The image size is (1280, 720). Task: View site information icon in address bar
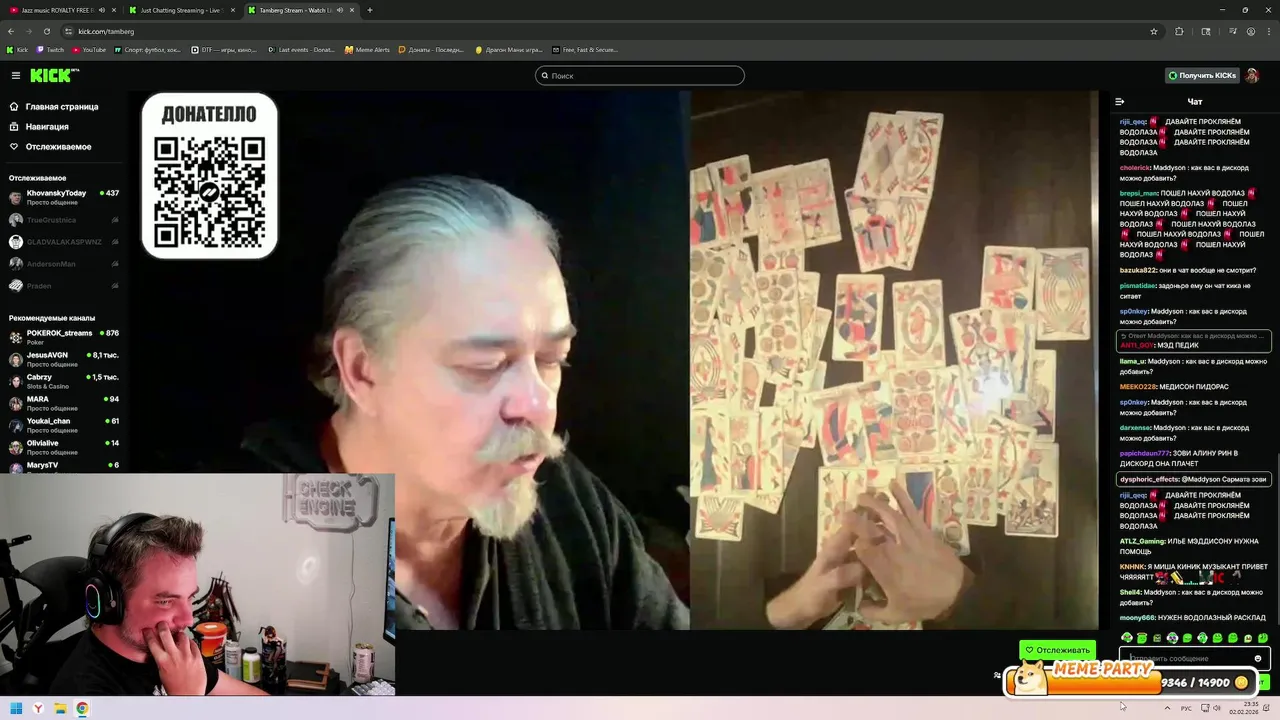point(68,31)
